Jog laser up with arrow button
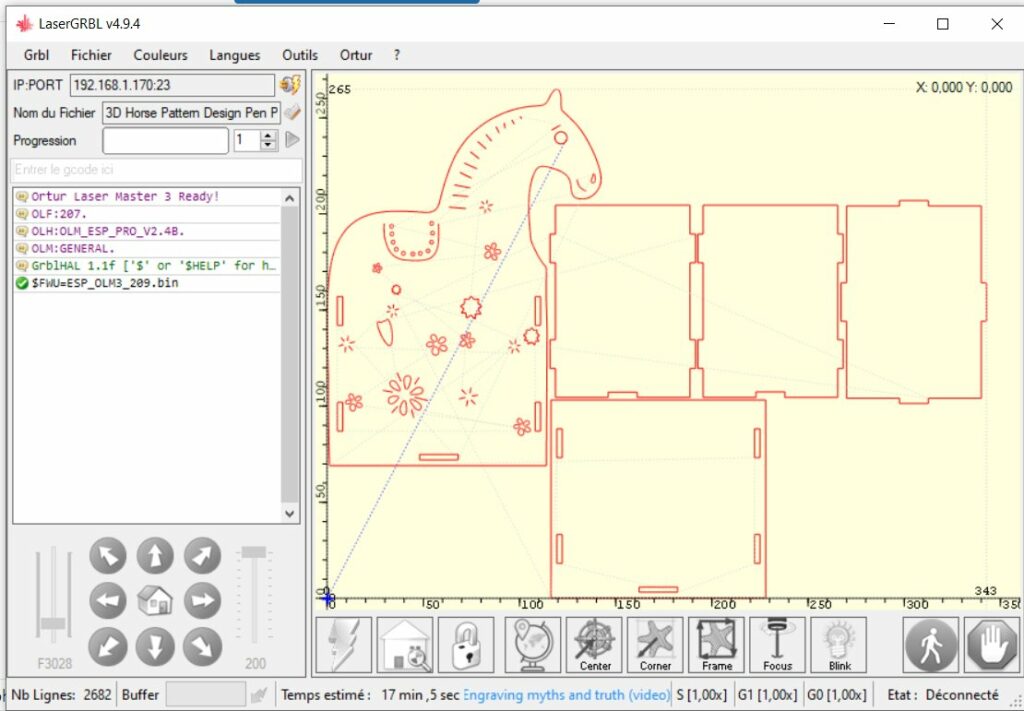The height and width of the screenshot is (711, 1024). tap(155, 556)
